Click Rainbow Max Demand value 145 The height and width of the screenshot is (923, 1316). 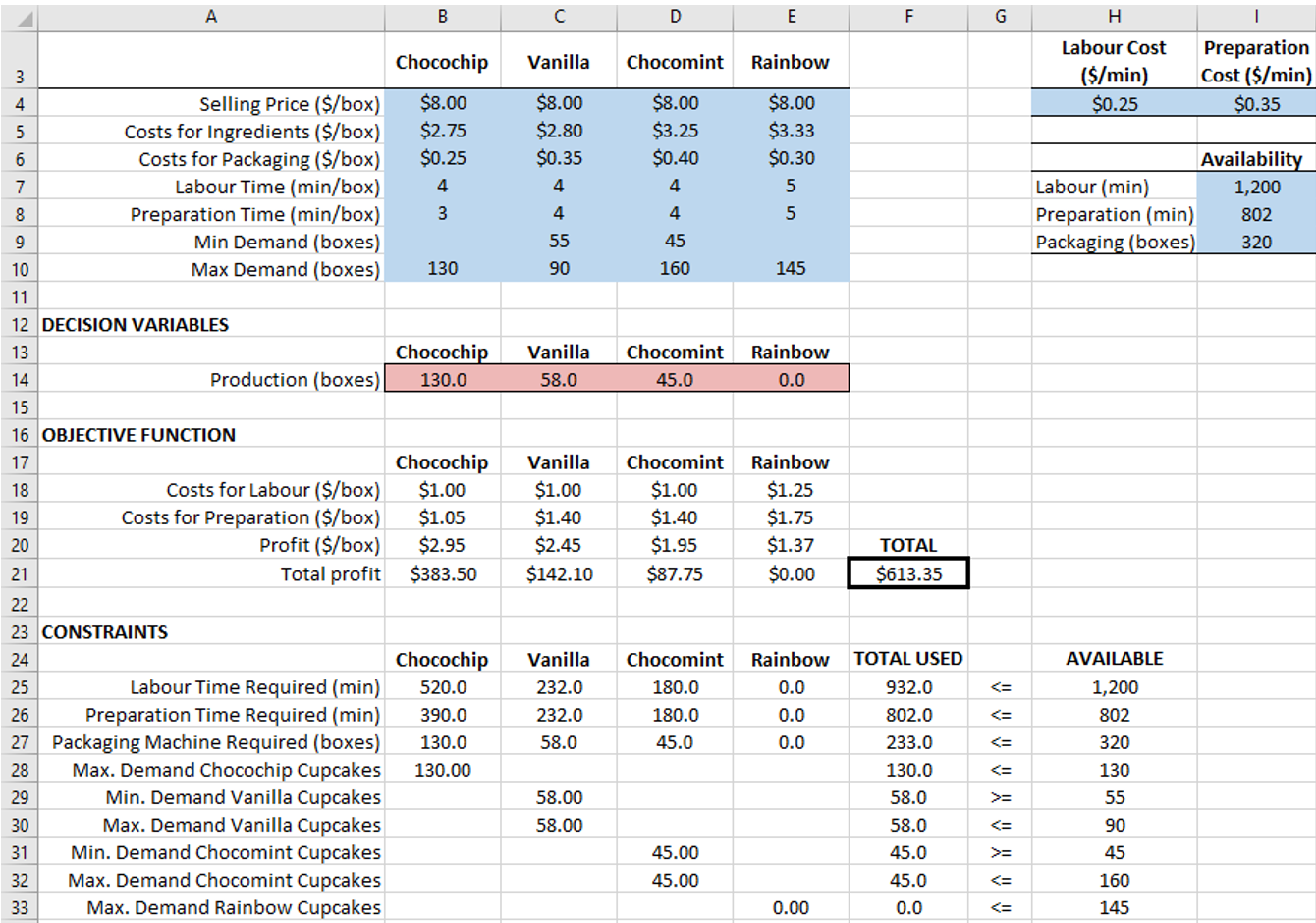tap(792, 268)
